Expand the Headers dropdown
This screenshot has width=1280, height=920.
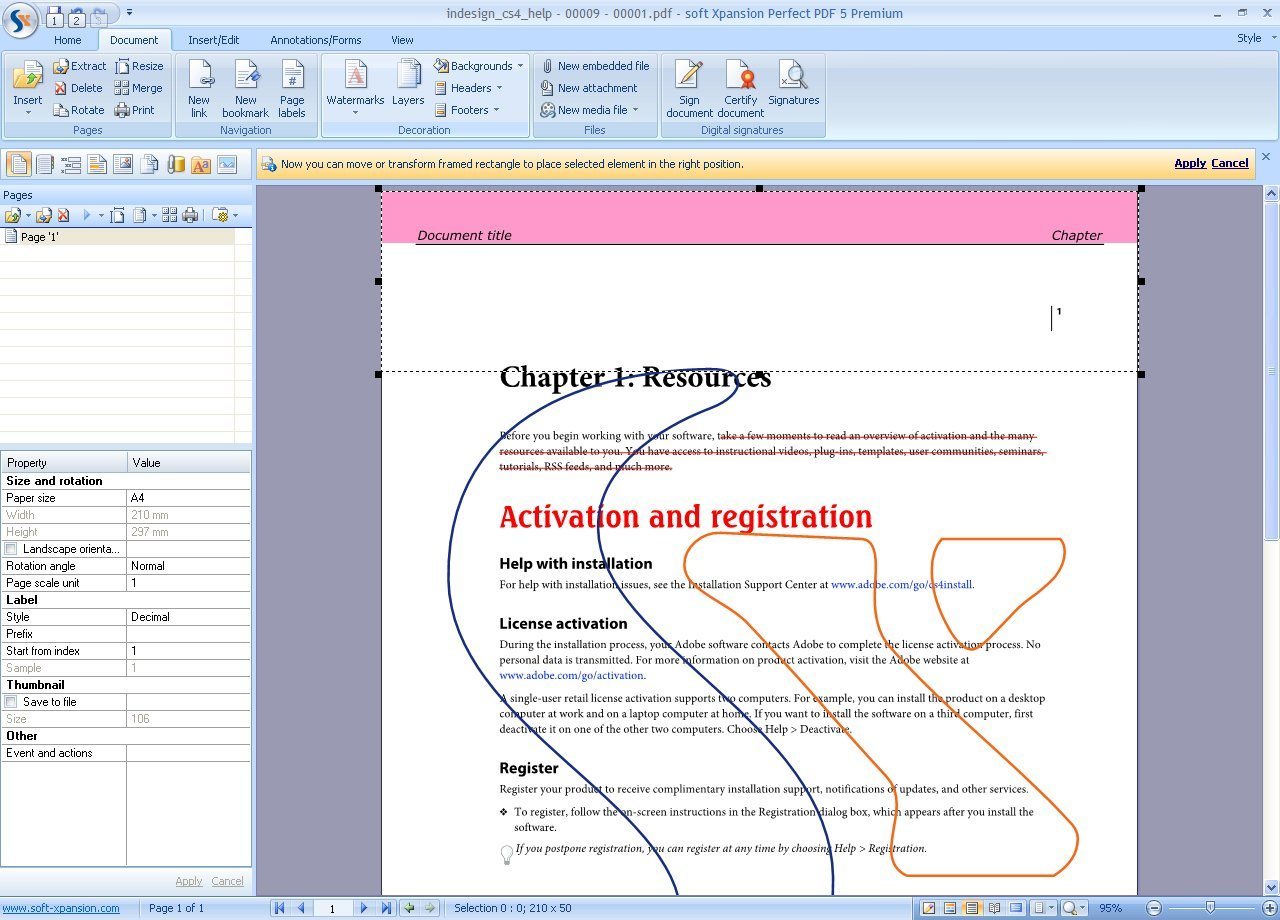pyautogui.click(x=469, y=87)
